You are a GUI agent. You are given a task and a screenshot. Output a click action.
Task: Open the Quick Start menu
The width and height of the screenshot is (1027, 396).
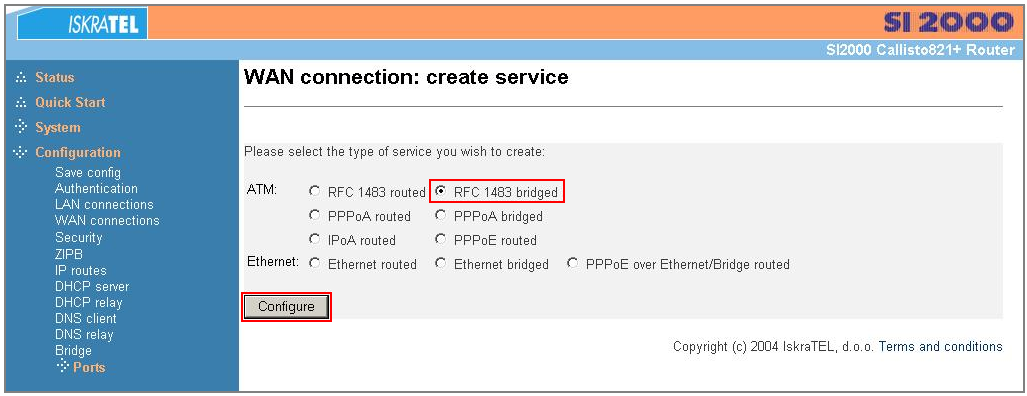70,102
